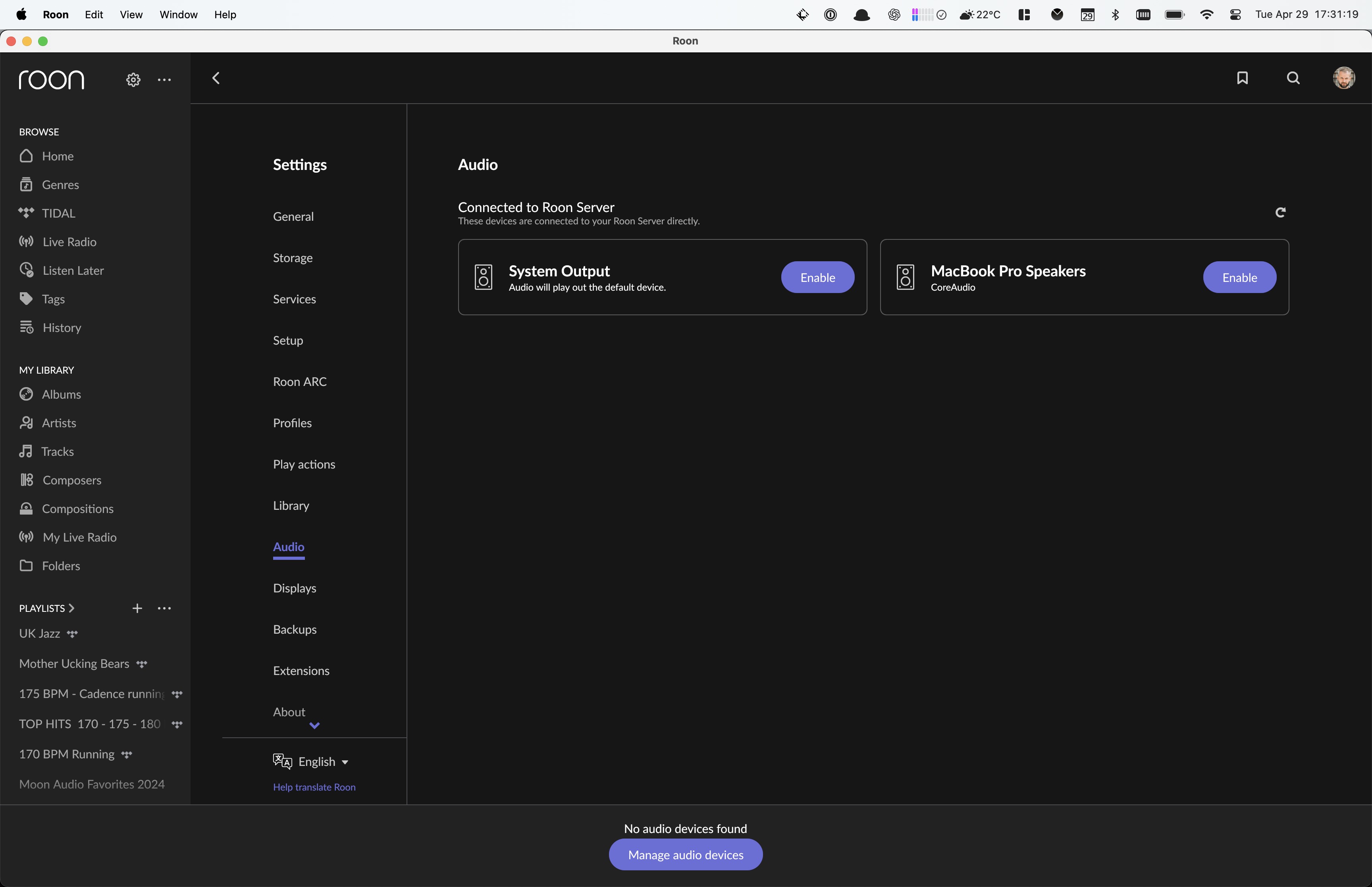Select the Roon ARC settings tab
Screen dimensions: 1372x887
299,382
